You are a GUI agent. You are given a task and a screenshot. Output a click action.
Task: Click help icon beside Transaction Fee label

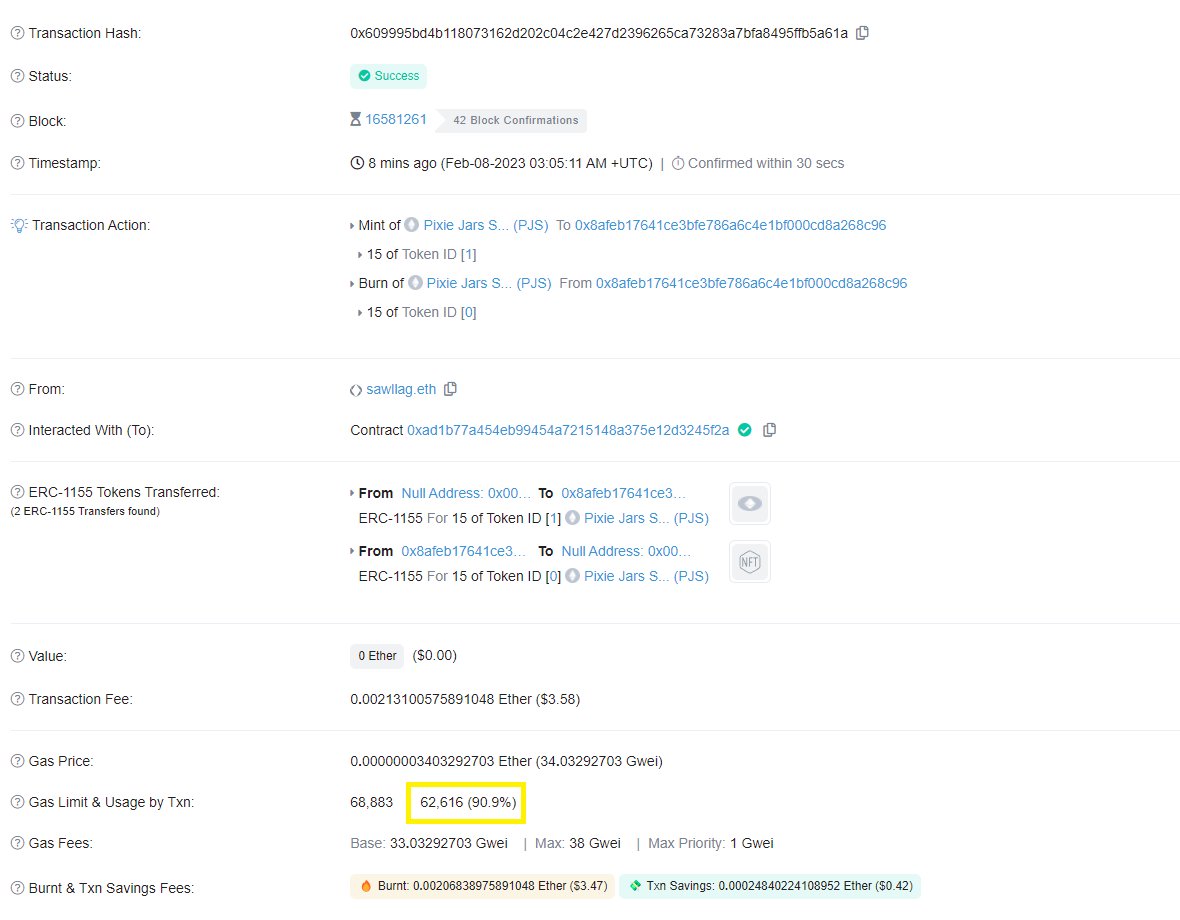(17, 699)
